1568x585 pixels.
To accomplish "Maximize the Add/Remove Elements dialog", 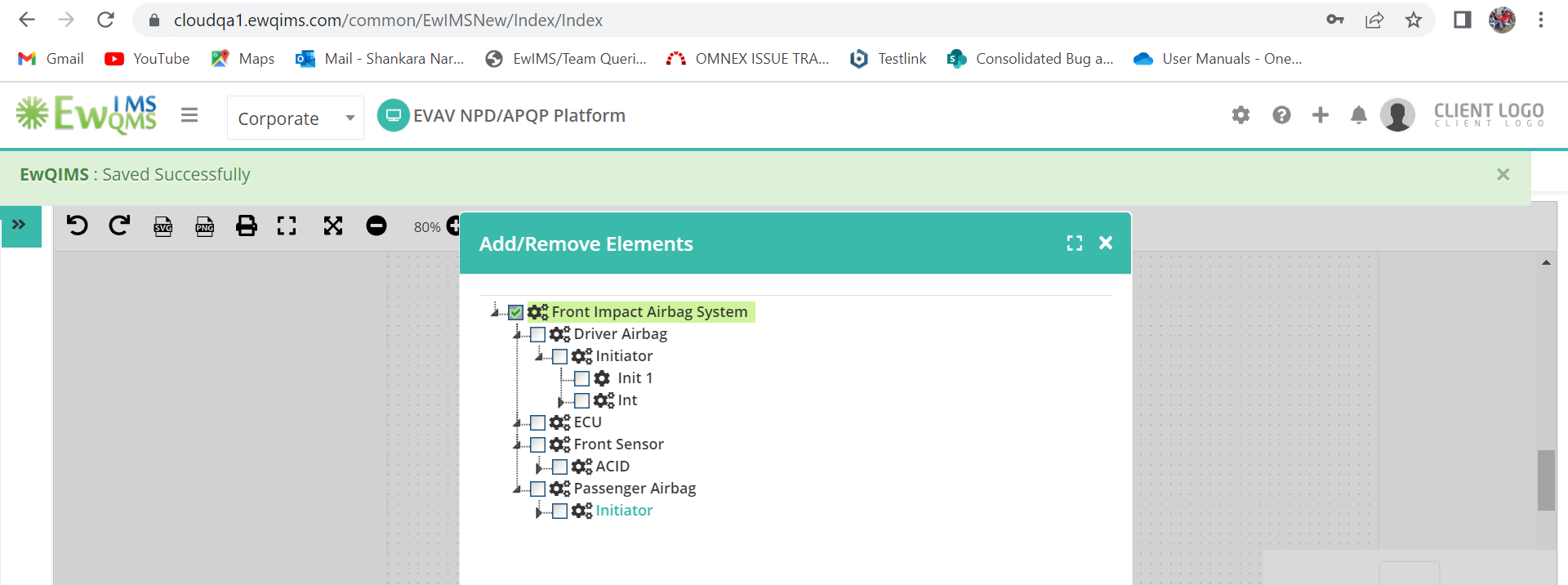I will tap(1075, 243).
